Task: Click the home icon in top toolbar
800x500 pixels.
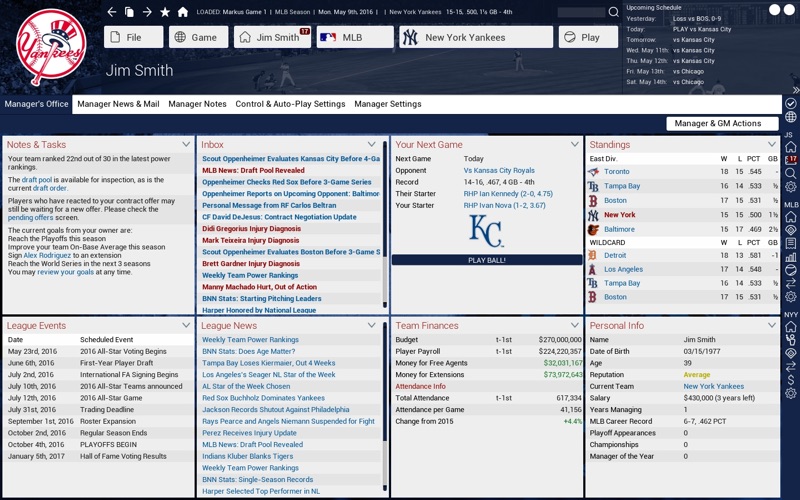Action: [183, 12]
